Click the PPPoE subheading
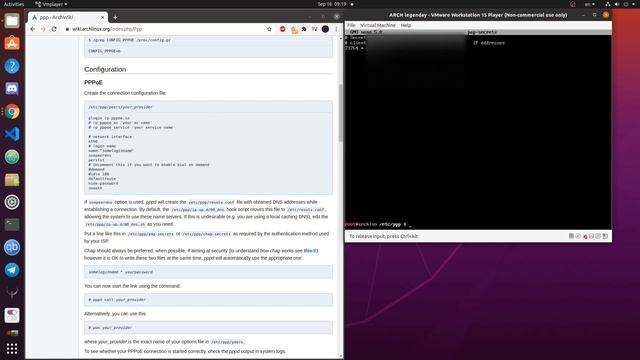The height and width of the screenshot is (360, 640). pyautogui.click(x=93, y=82)
